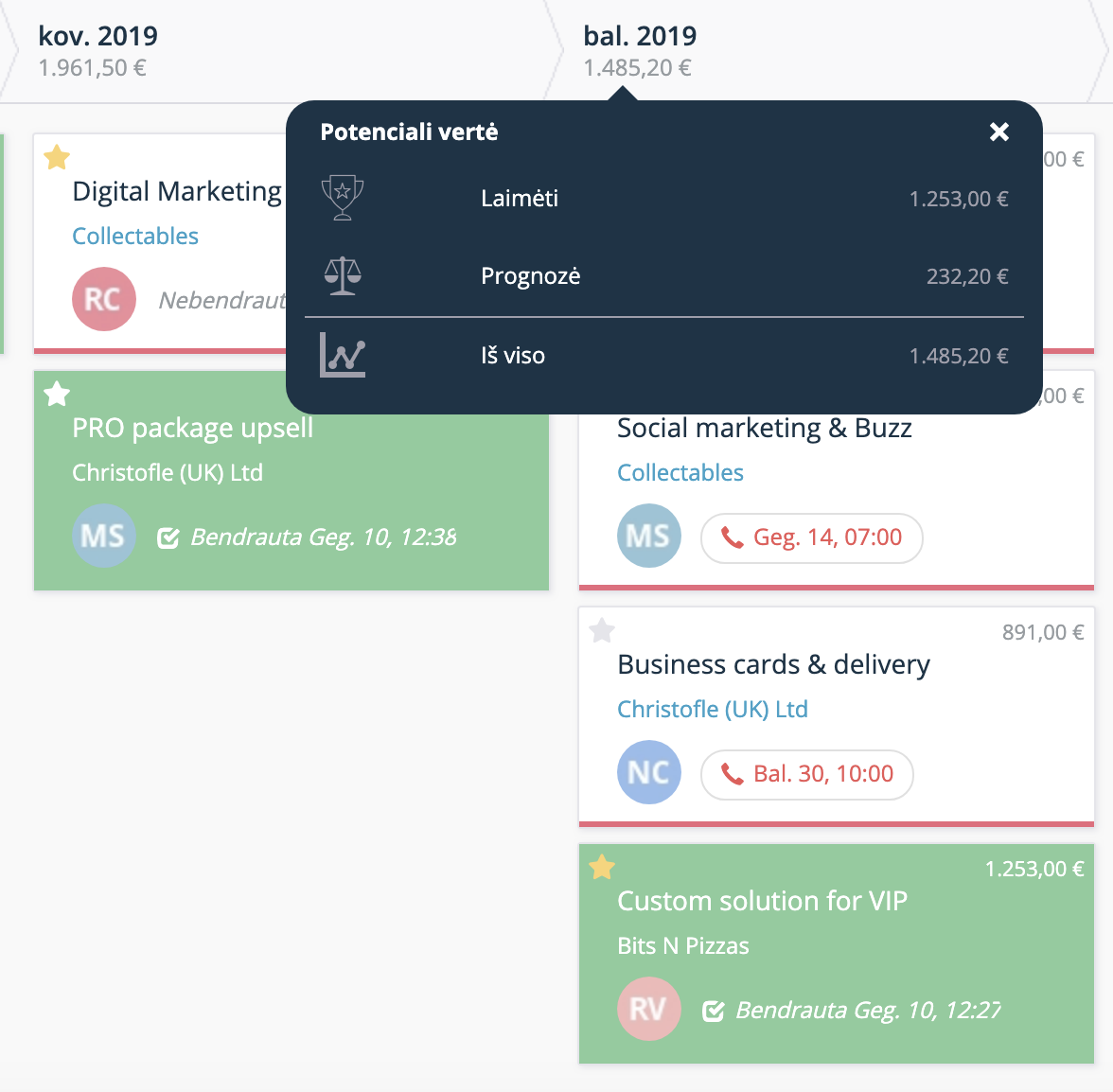Open the Social marketing & Buzz deal
This screenshot has height=1092, width=1113.
coord(765,428)
